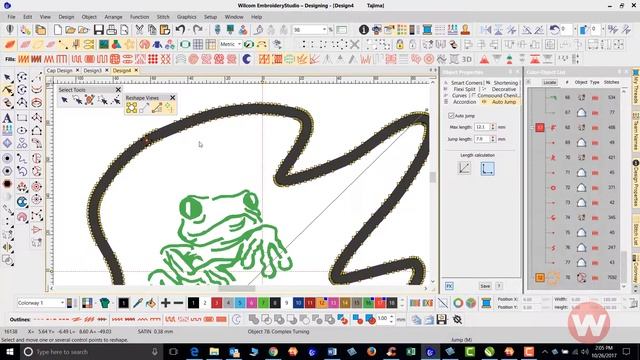Open the Design Information (i) icon
The width and height of the screenshot is (640, 360).
click(x=364, y=30)
